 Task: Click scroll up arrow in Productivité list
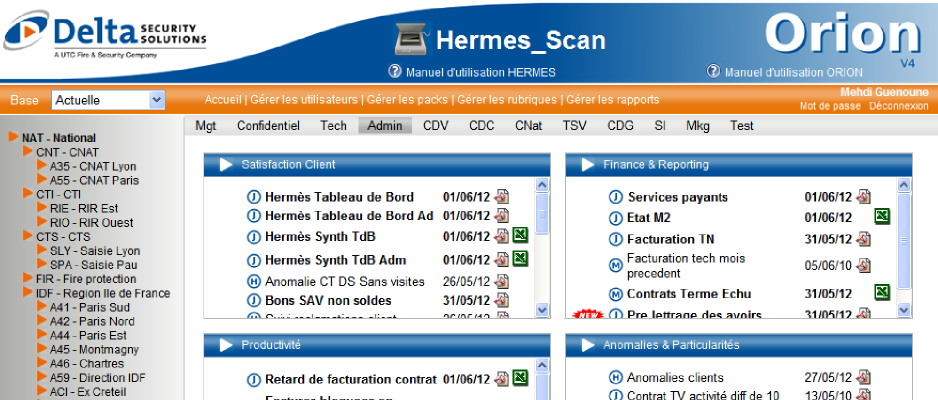[542, 365]
